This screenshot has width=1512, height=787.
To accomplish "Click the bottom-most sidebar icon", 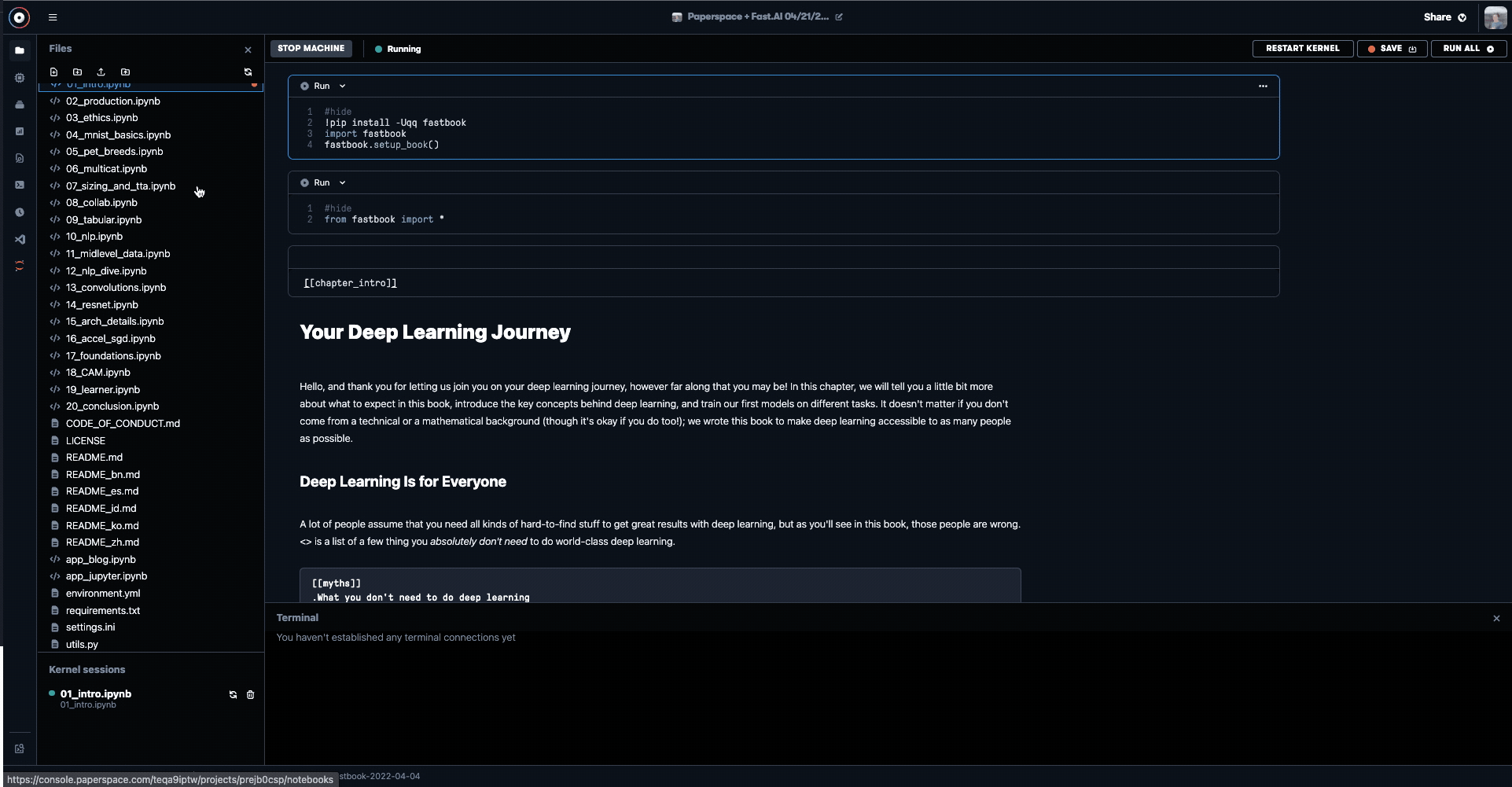I will point(20,748).
